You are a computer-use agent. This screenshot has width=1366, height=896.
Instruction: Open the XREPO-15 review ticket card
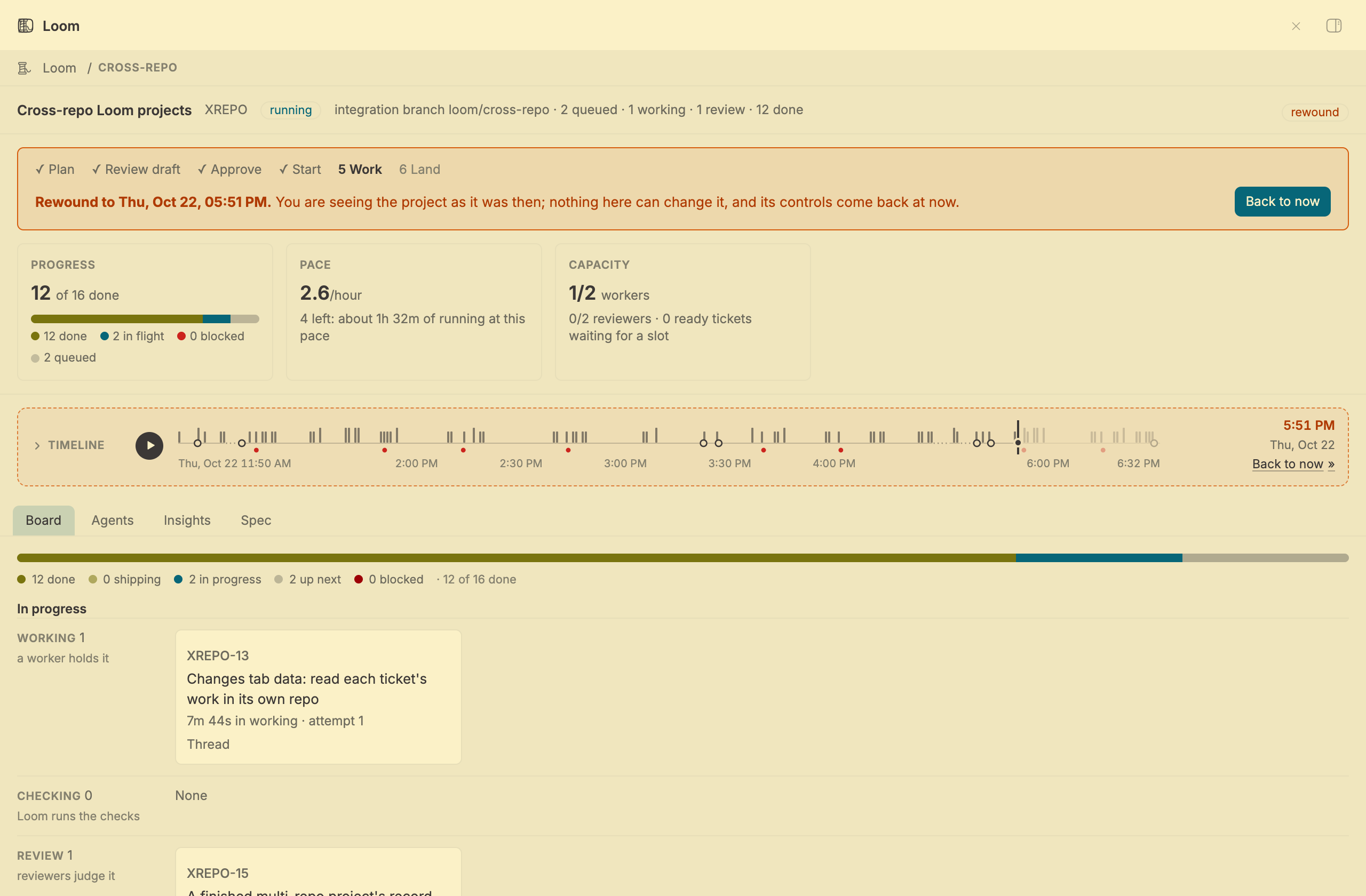318,872
